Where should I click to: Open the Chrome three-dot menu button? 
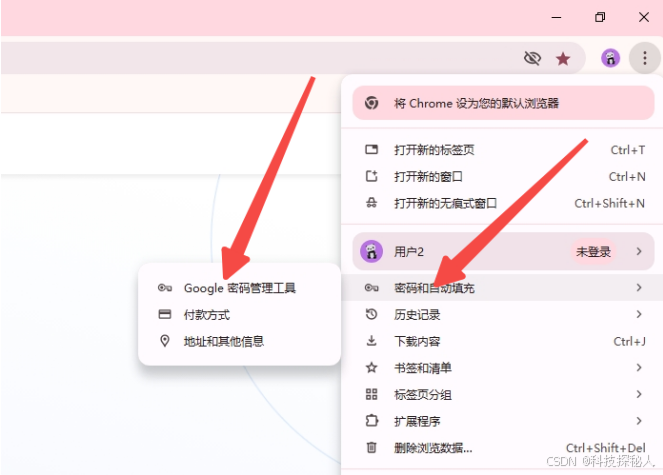[x=644, y=58]
